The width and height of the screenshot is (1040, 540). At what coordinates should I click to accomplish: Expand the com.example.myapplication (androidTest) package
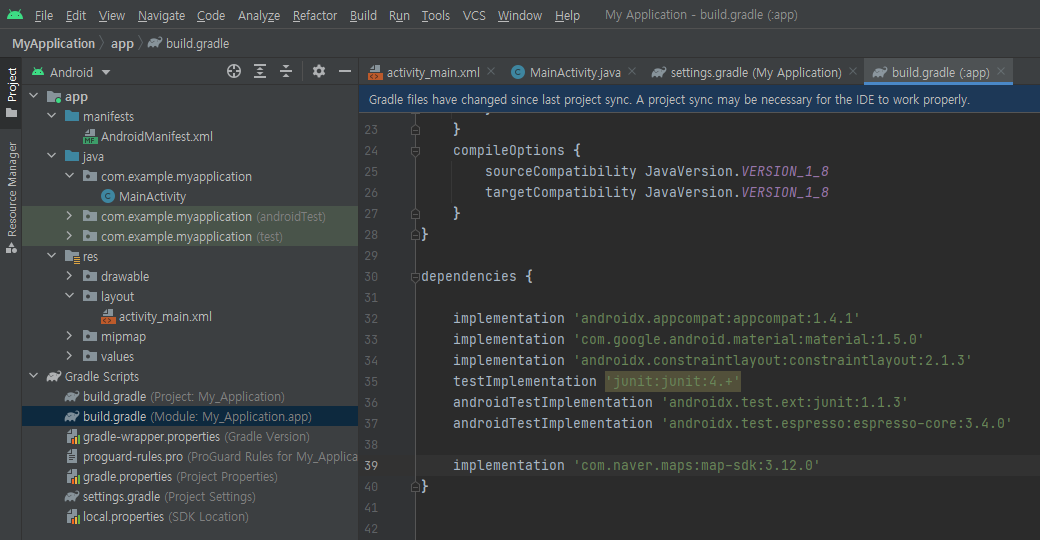pyautogui.click(x=69, y=216)
